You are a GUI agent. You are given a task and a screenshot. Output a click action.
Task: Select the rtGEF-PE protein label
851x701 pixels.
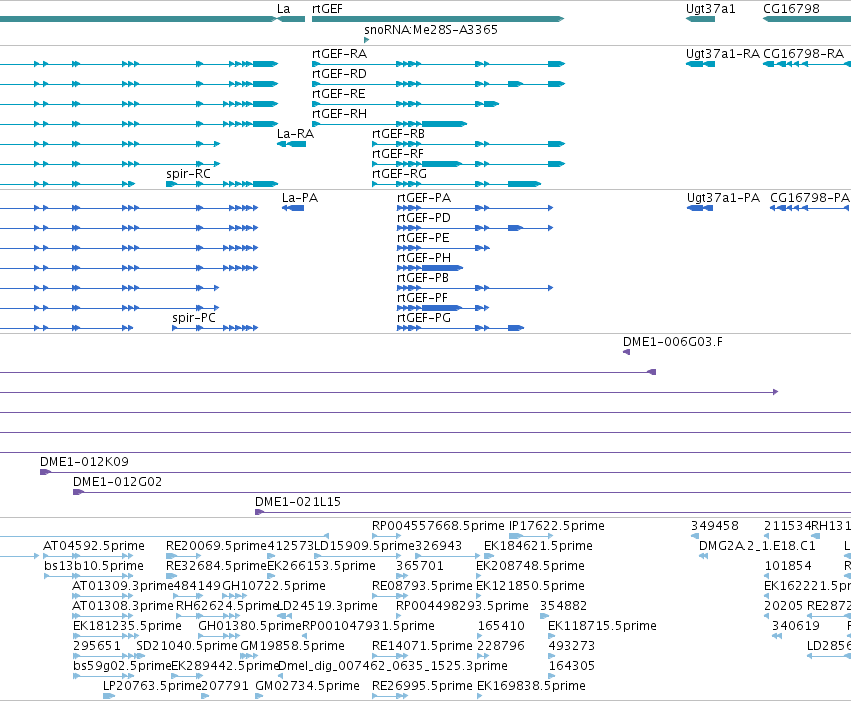[x=423, y=238]
